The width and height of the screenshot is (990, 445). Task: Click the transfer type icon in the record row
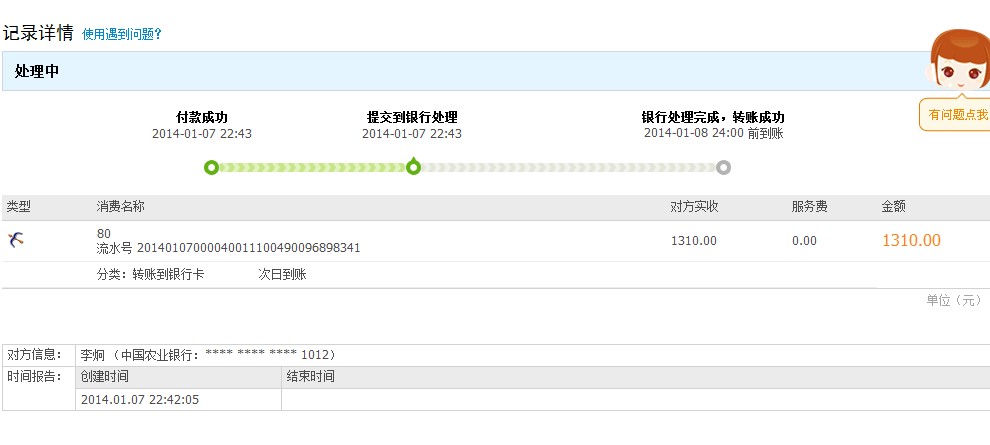16,239
